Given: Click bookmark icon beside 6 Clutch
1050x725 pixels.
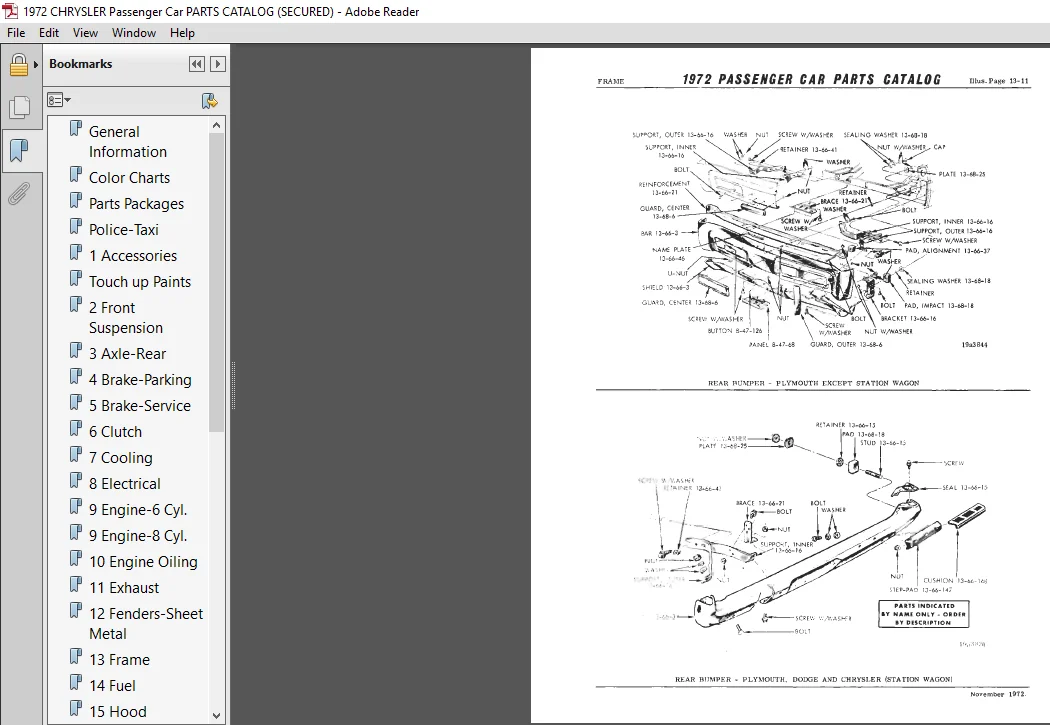Looking at the screenshot, I should pos(76,430).
